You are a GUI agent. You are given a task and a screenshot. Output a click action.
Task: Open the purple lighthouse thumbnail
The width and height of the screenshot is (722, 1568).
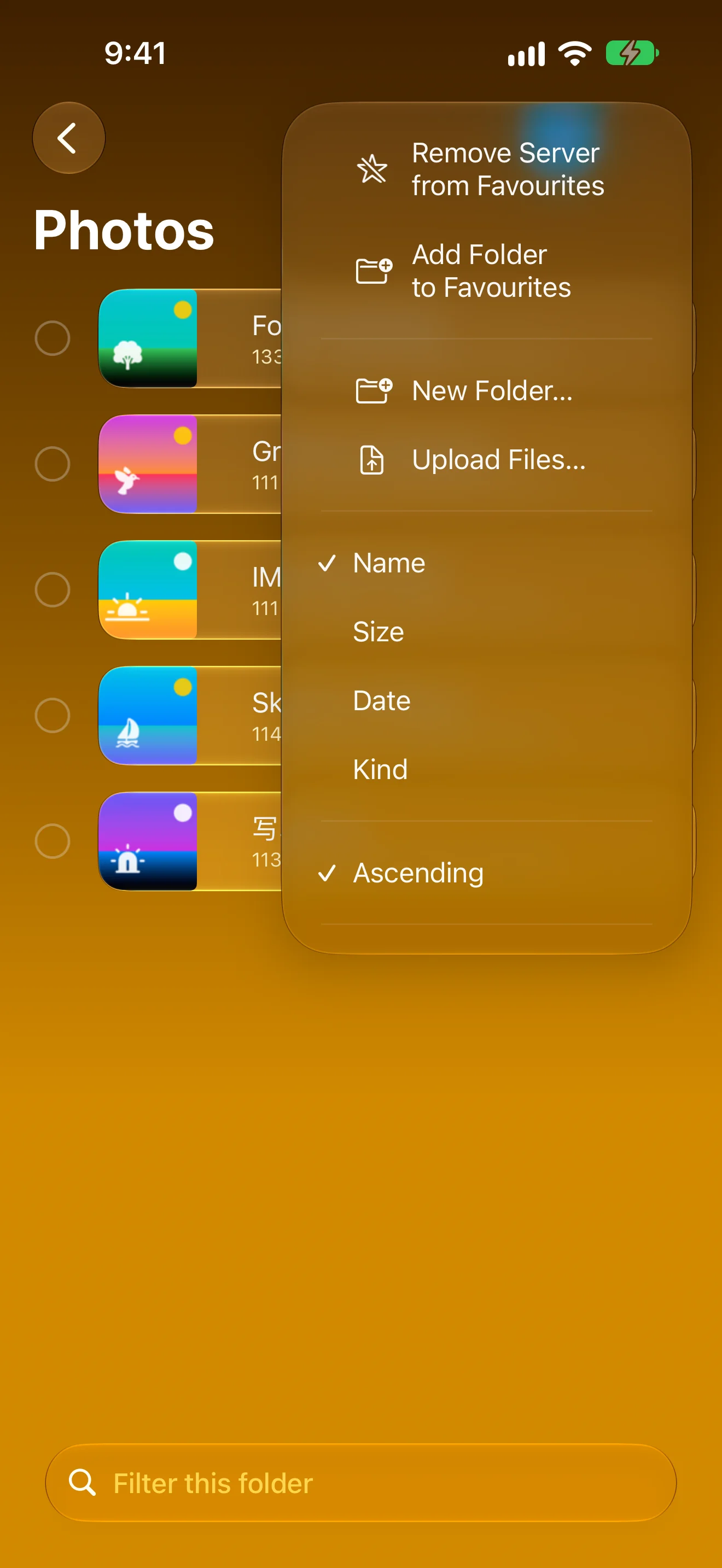tap(148, 841)
